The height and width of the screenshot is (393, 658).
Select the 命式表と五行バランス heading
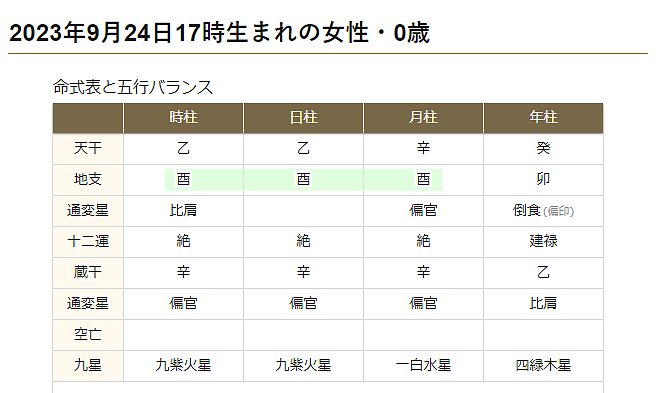pyautogui.click(x=133, y=87)
